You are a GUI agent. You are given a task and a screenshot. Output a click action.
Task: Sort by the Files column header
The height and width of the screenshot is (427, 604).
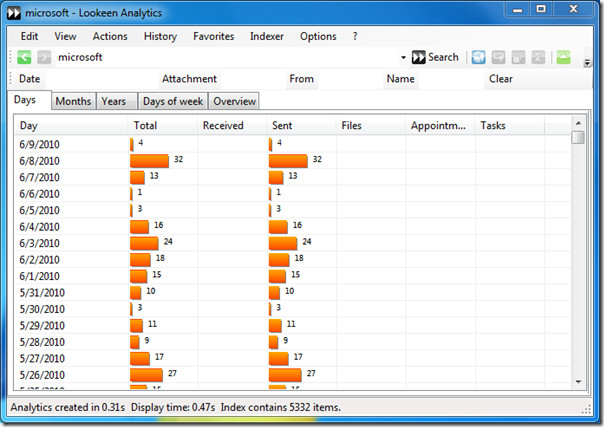pyautogui.click(x=371, y=126)
